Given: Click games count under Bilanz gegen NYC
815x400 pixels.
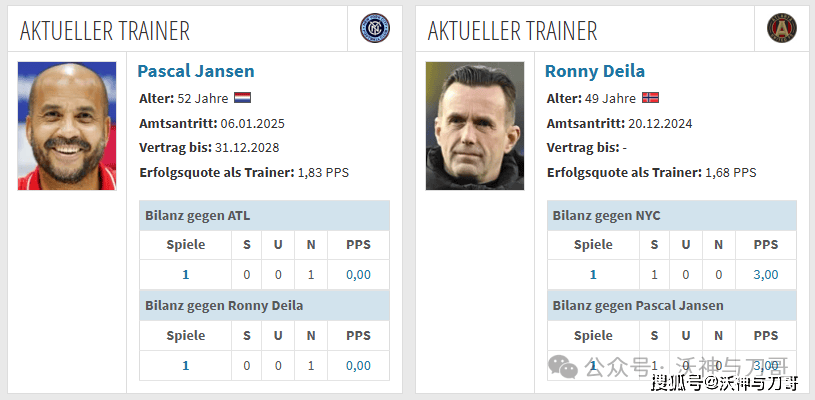Looking at the screenshot, I should tap(593, 274).
